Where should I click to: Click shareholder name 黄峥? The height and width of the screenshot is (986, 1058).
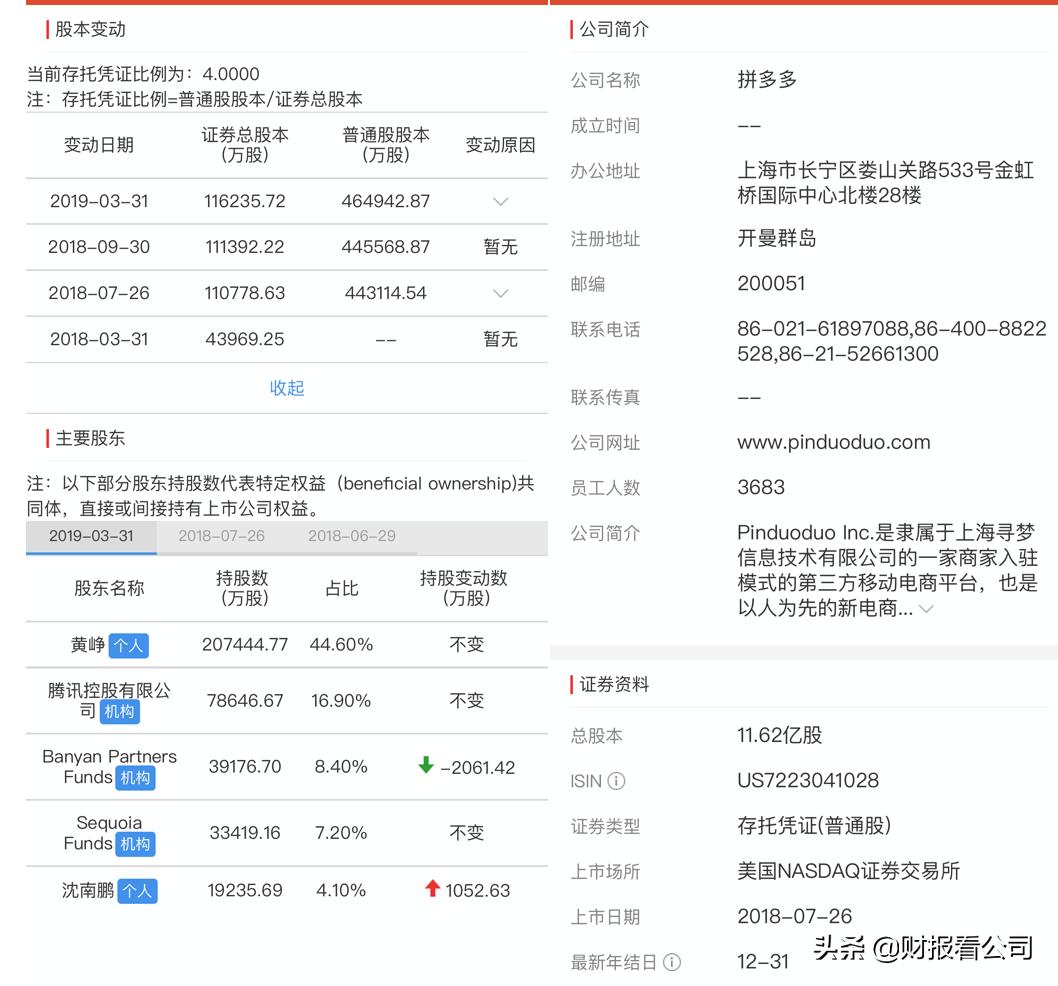click(88, 645)
